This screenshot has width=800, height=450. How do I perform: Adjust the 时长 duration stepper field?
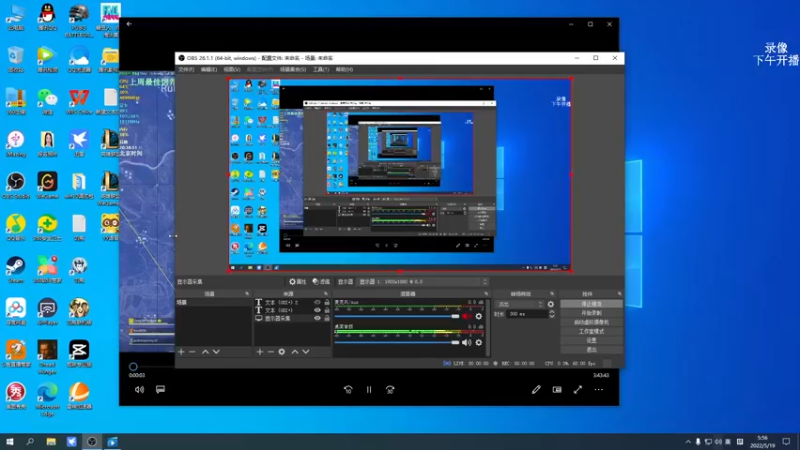pyautogui.click(x=528, y=314)
